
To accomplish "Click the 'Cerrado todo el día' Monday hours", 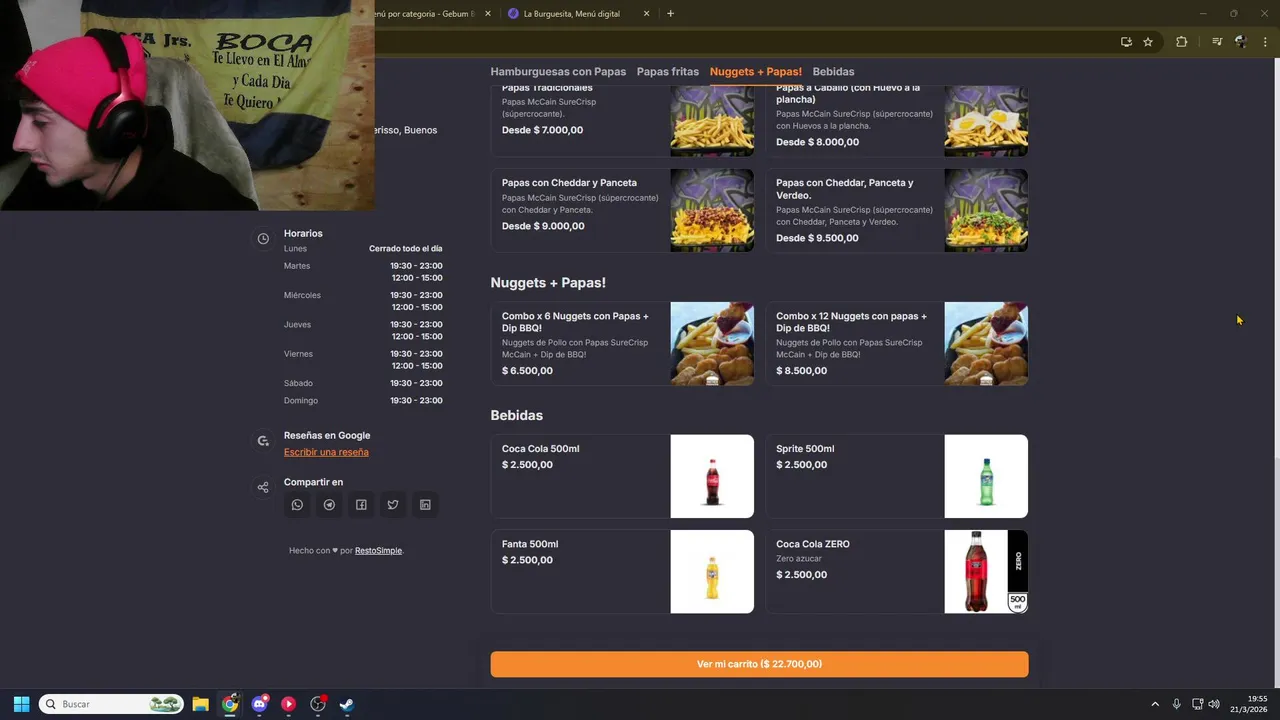I will coord(405,248).
